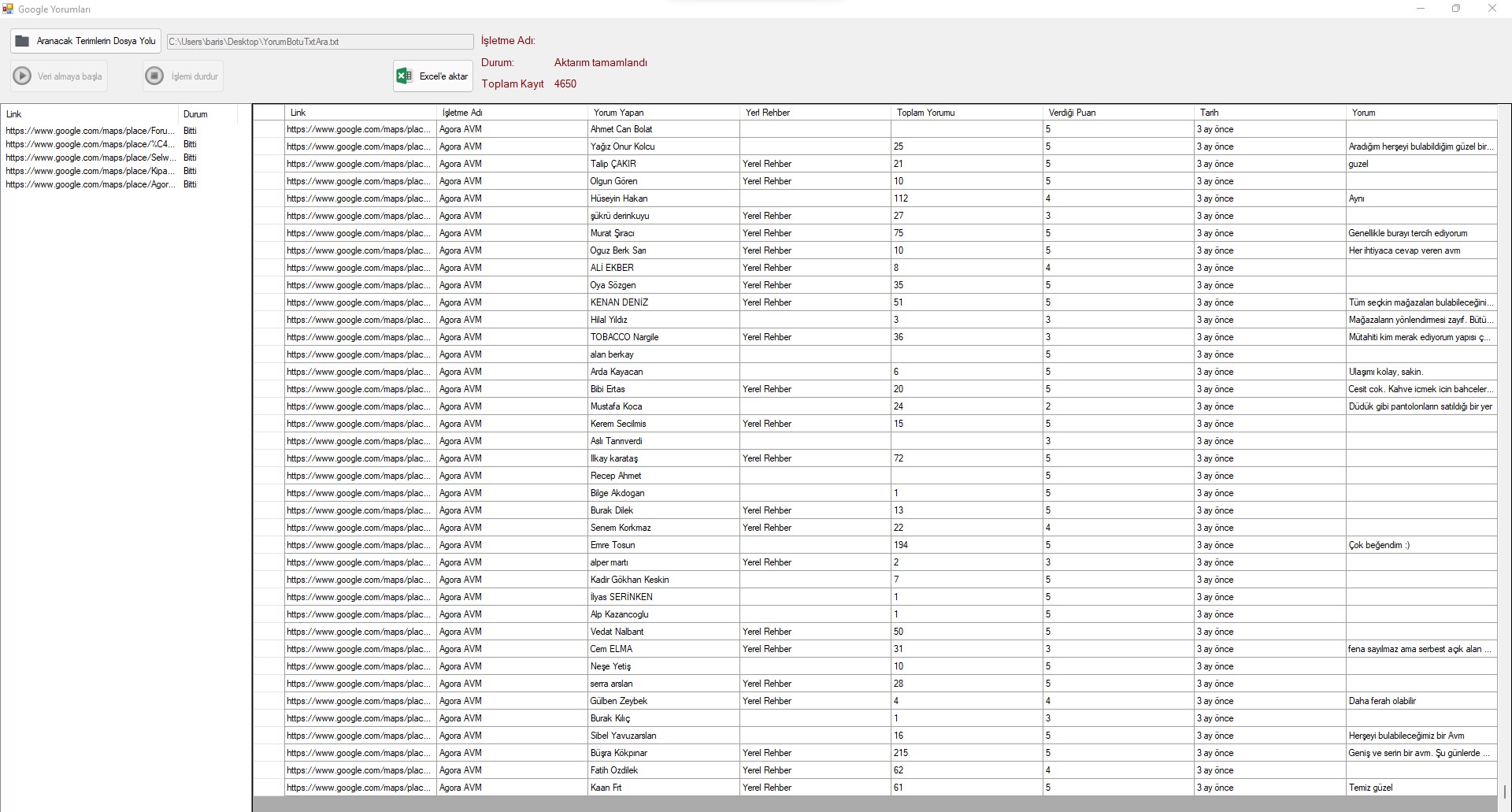This screenshot has height=812, width=1512.
Task: Click the Talip ÇAKIR reviewer cell
Action: (x=664, y=164)
